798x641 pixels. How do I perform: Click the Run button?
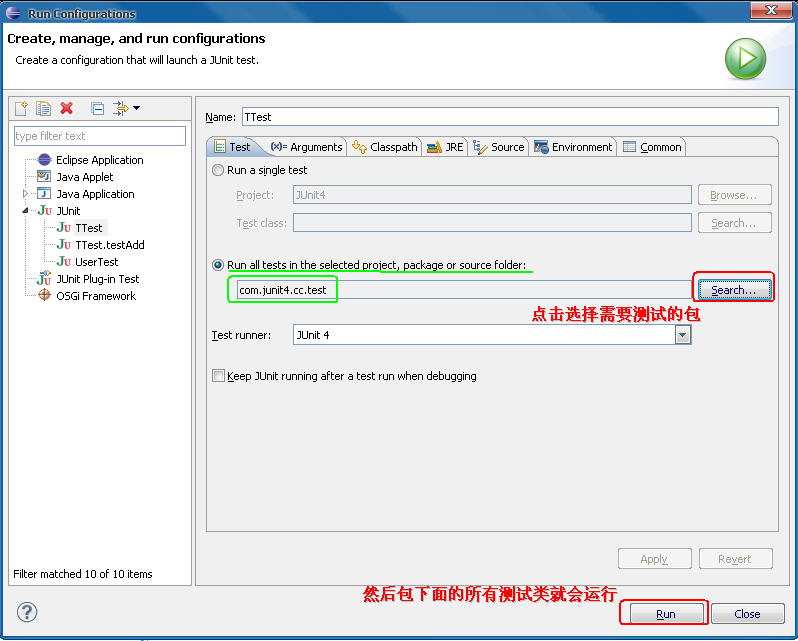(x=665, y=614)
